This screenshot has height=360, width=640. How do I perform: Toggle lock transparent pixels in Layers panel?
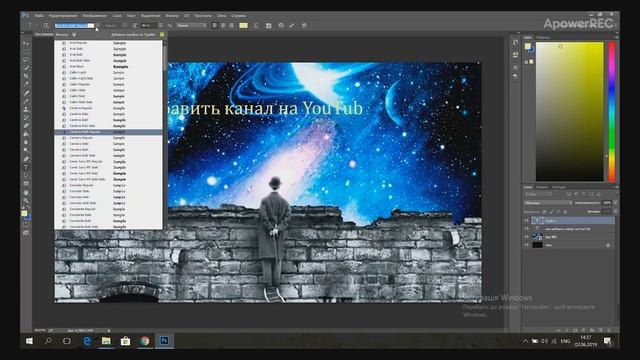(x=545, y=211)
